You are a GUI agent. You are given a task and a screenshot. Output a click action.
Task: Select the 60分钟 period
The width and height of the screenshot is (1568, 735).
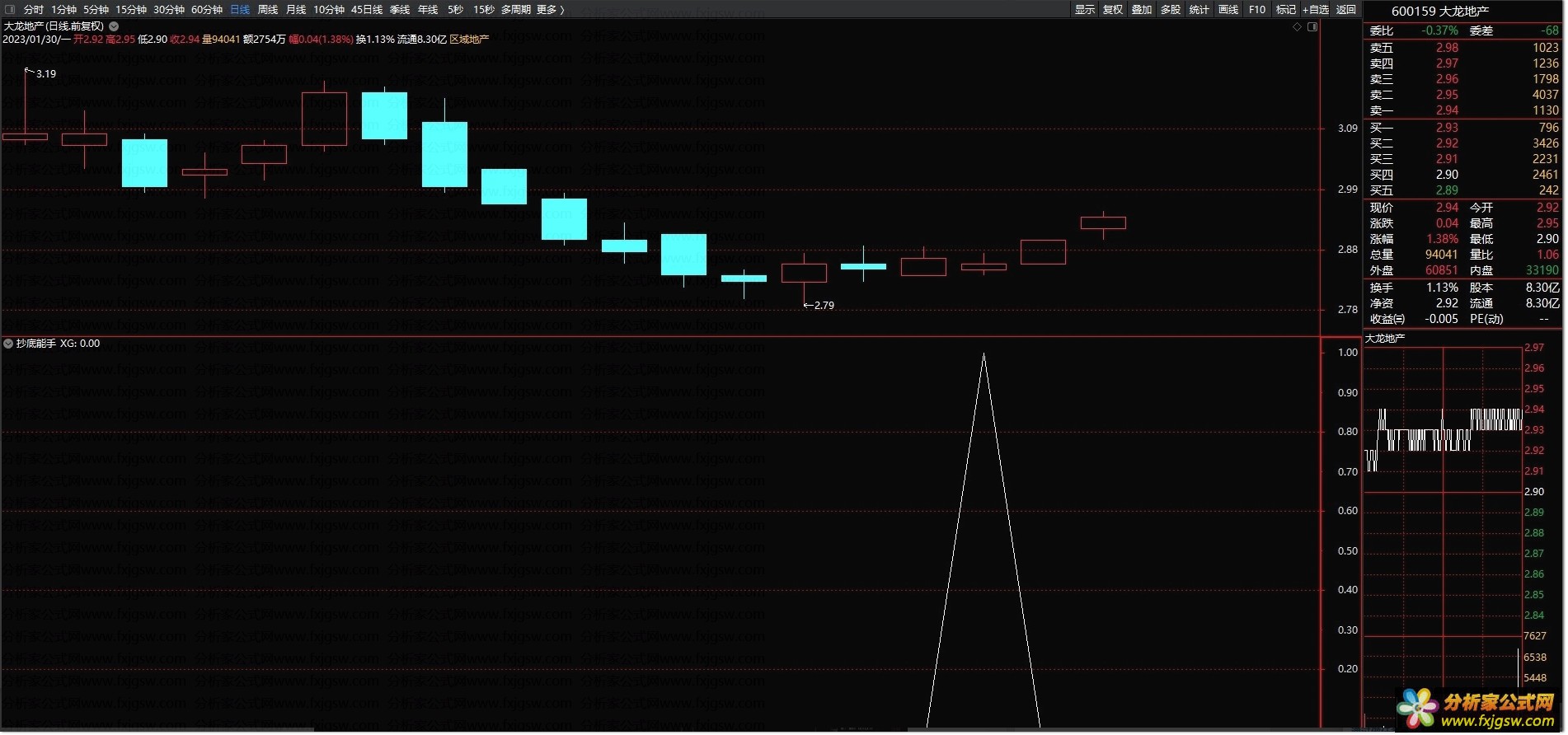click(x=207, y=10)
